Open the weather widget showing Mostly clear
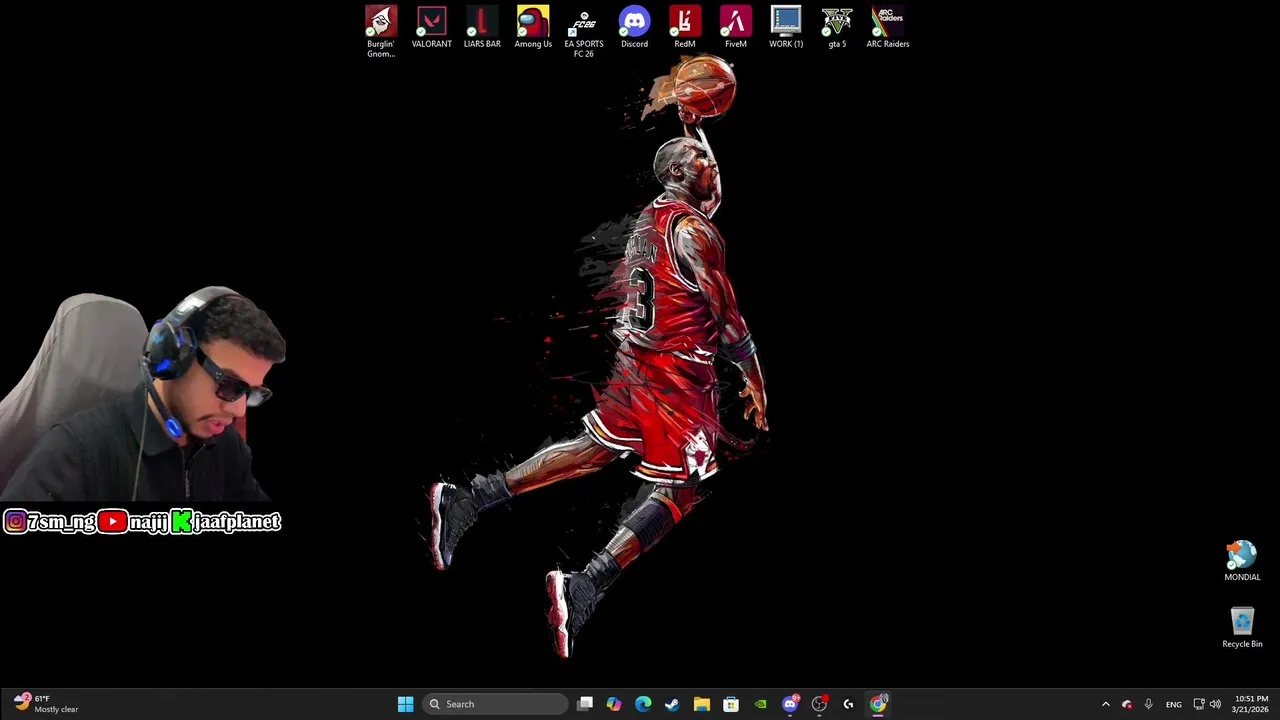 pos(45,704)
